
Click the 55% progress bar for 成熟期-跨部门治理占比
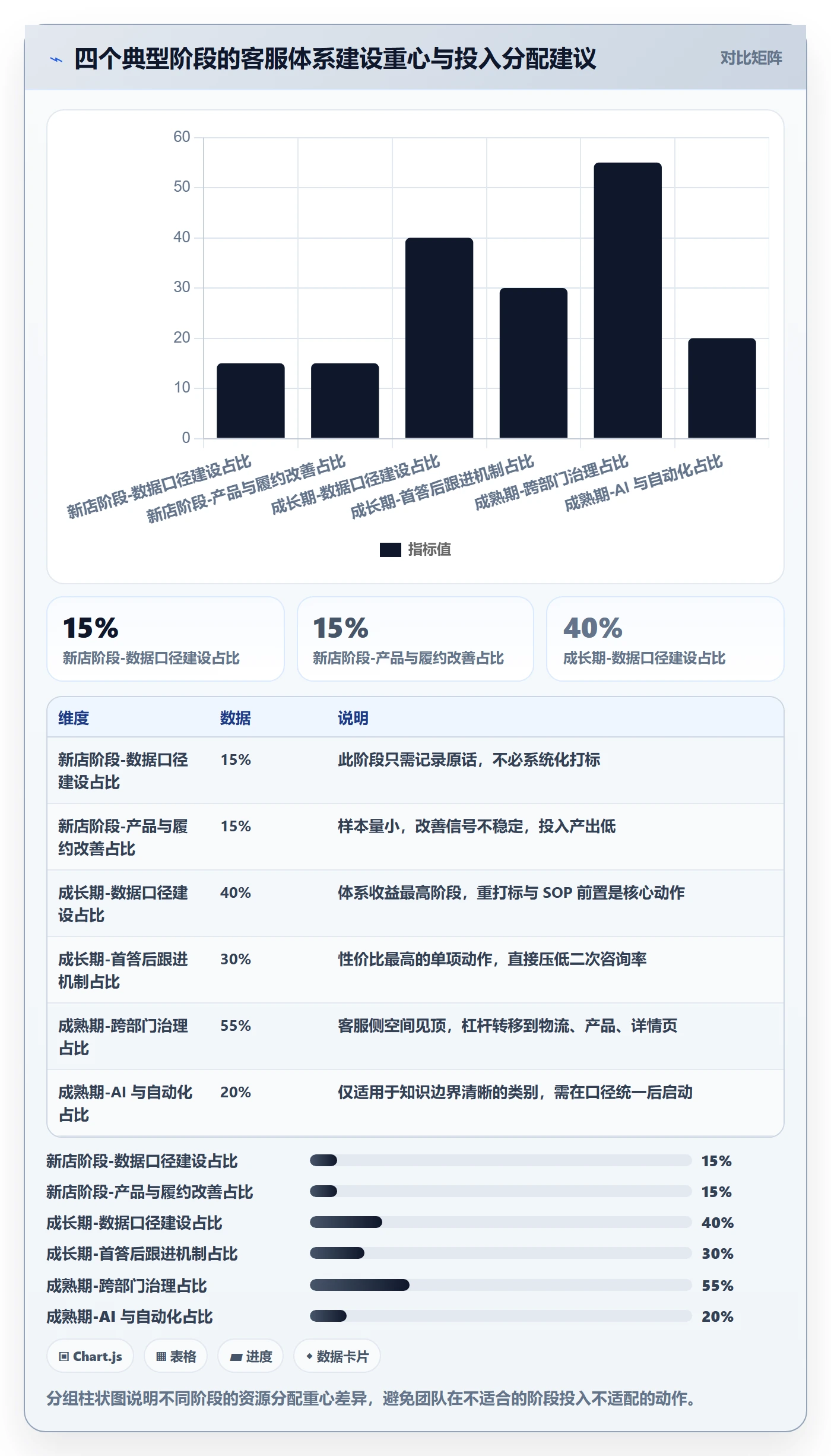501,1285
